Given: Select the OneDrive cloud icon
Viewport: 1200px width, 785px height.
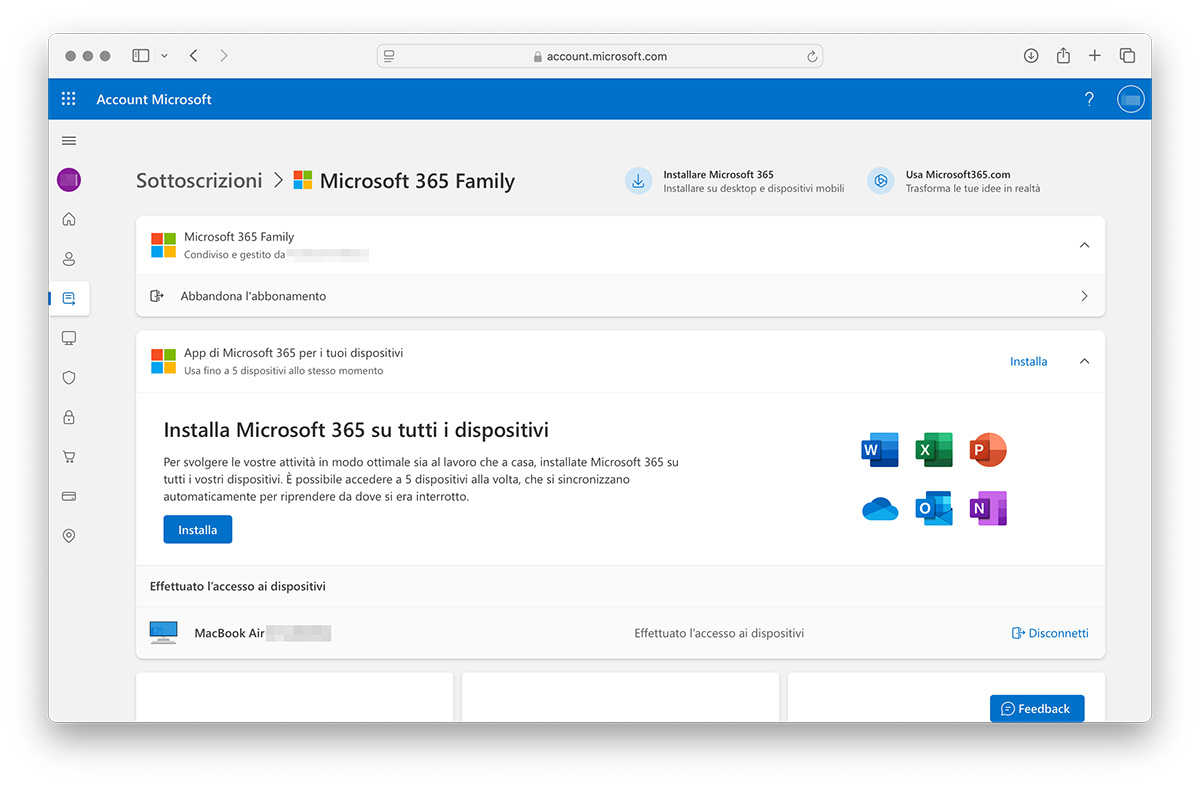Looking at the screenshot, I should (x=879, y=508).
